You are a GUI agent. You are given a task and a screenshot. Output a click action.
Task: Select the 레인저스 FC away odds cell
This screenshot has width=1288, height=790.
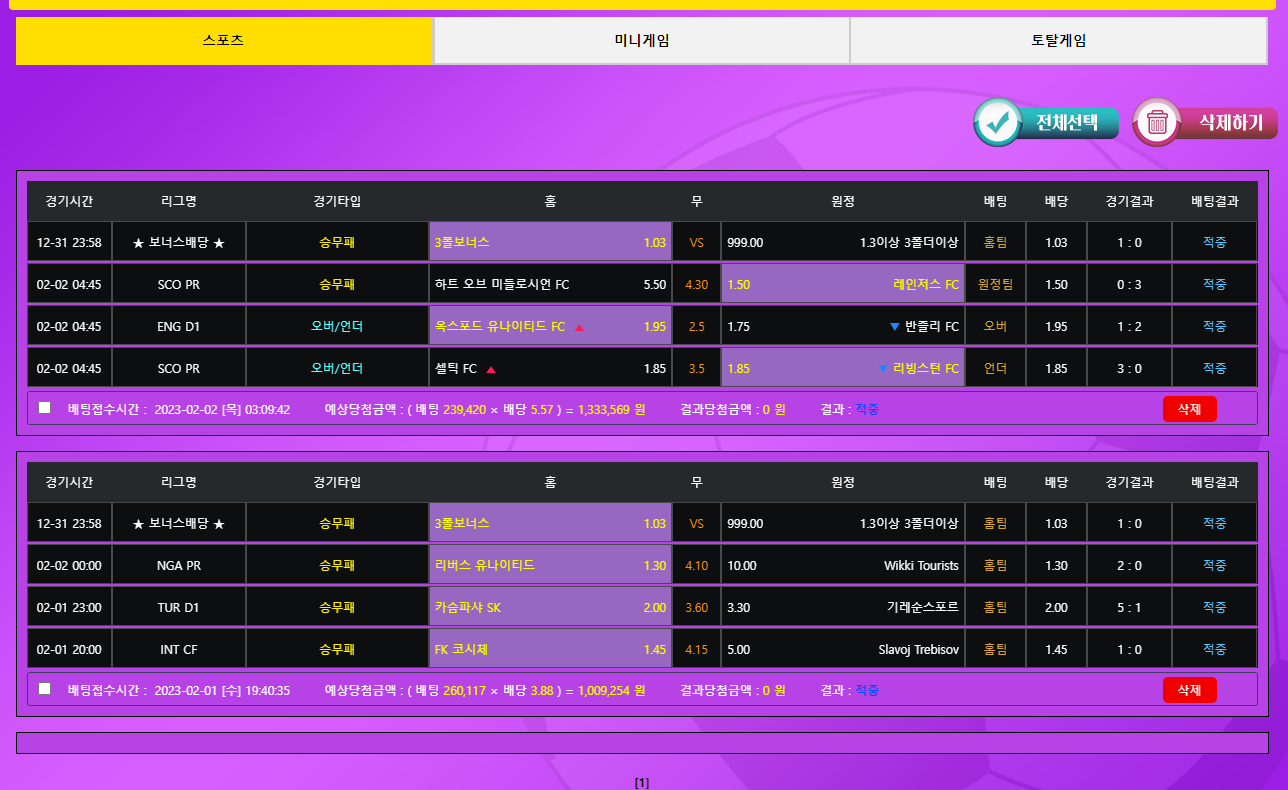coord(842,285)
